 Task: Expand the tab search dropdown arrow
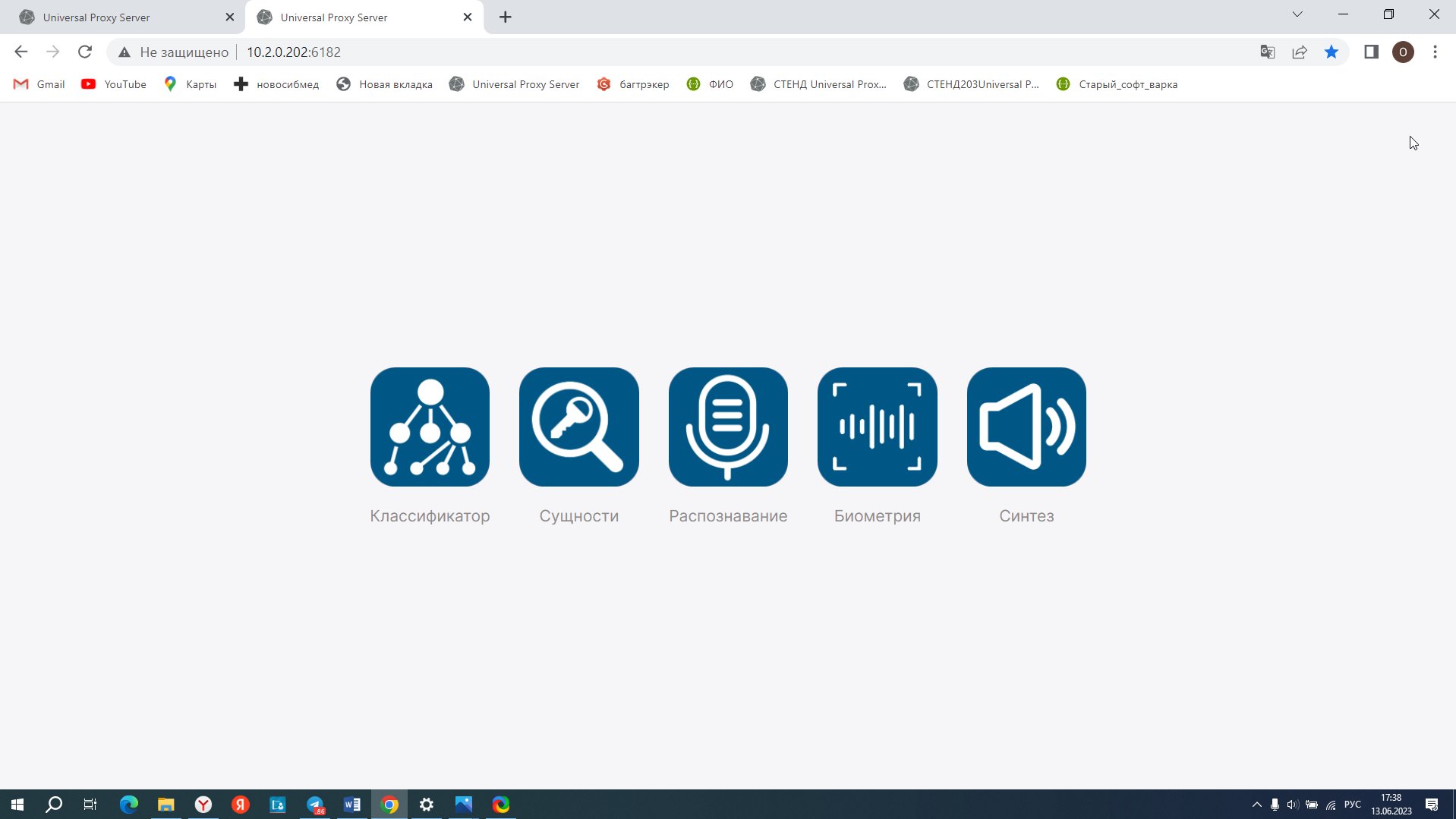click(1297, 14)
